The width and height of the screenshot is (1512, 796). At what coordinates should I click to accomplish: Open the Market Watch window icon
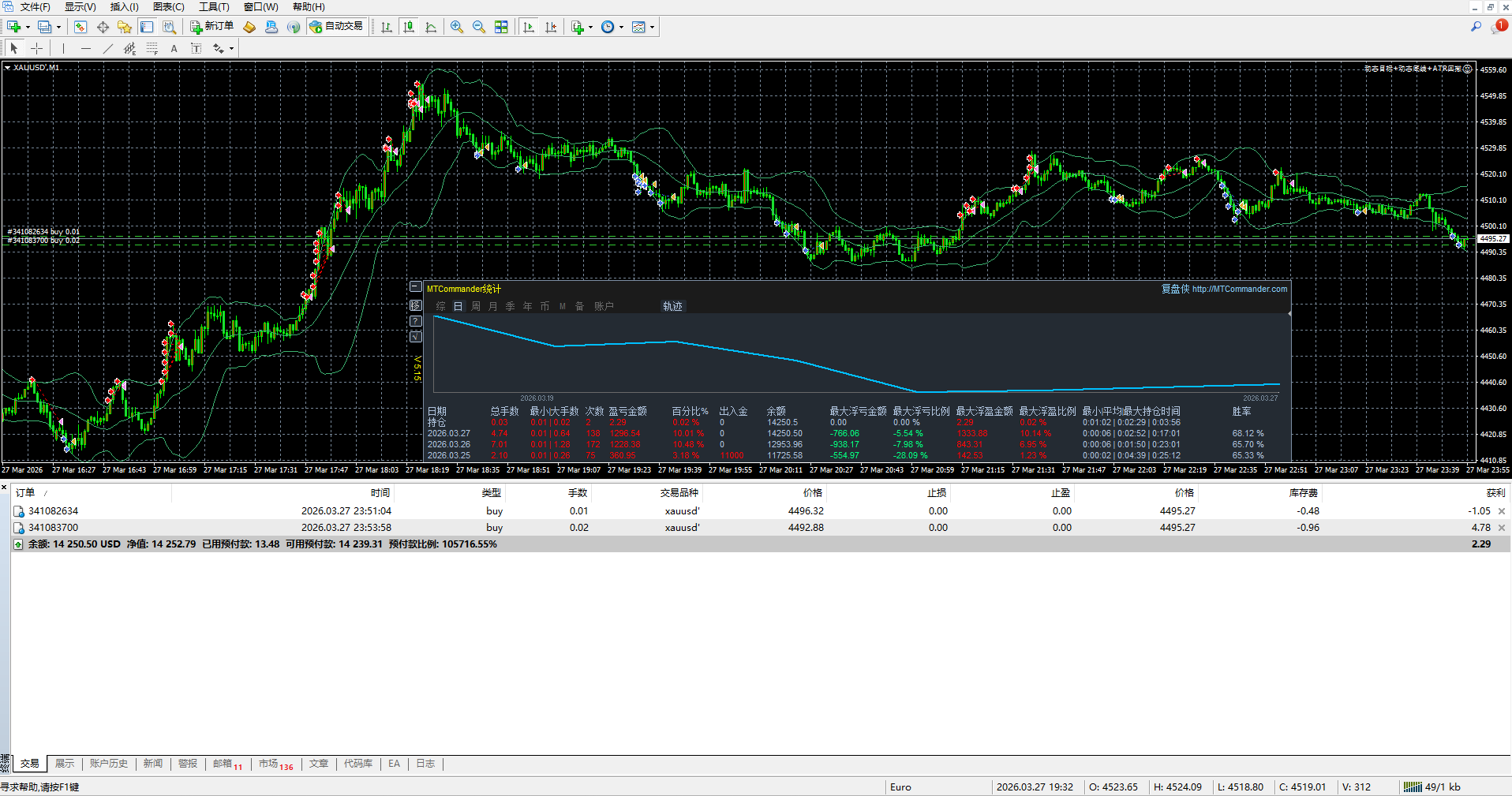[x=80, y=27]
